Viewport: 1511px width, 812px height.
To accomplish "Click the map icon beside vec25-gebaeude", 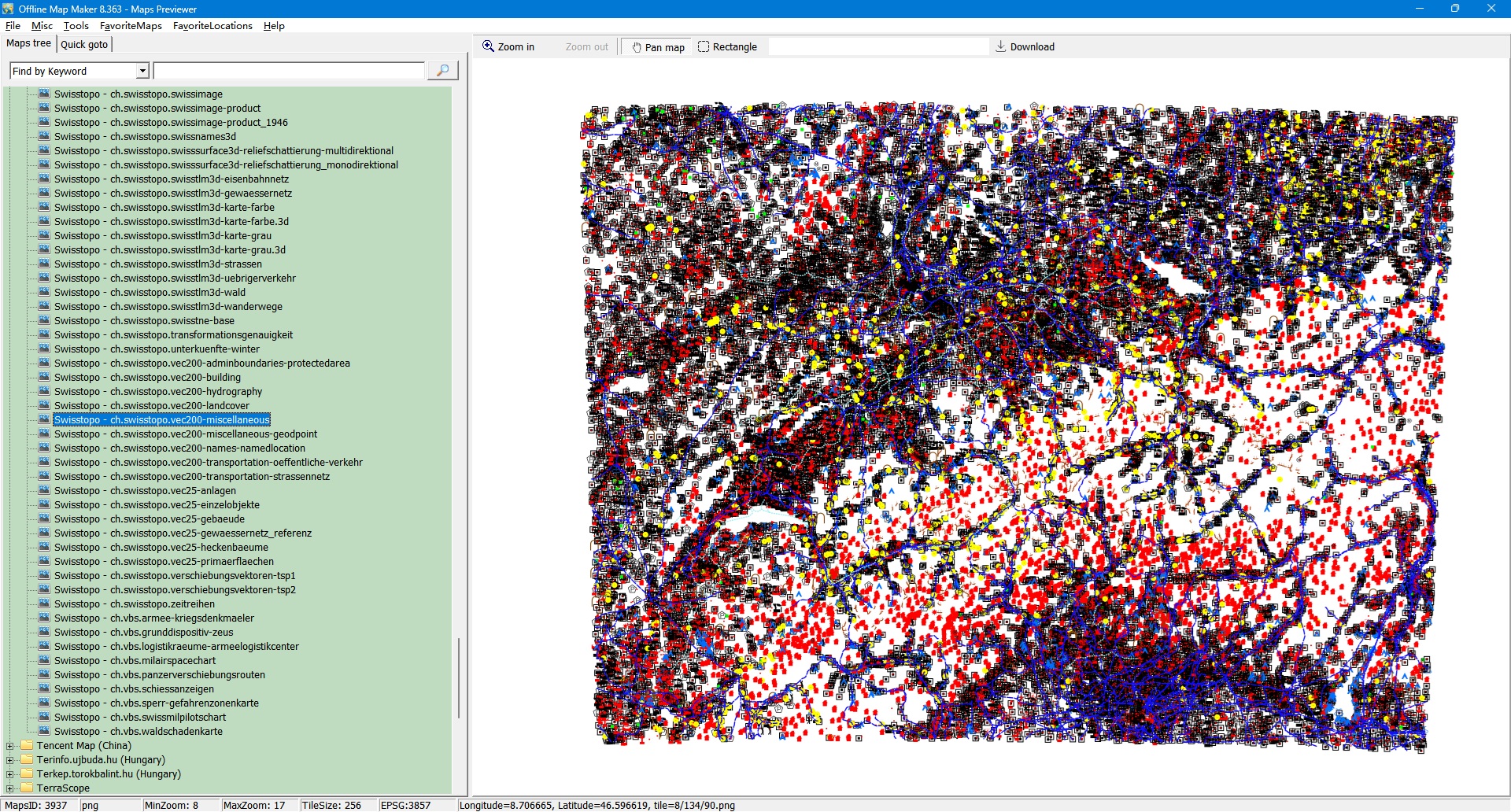I will pyautogui.click(x=44, y=519).
